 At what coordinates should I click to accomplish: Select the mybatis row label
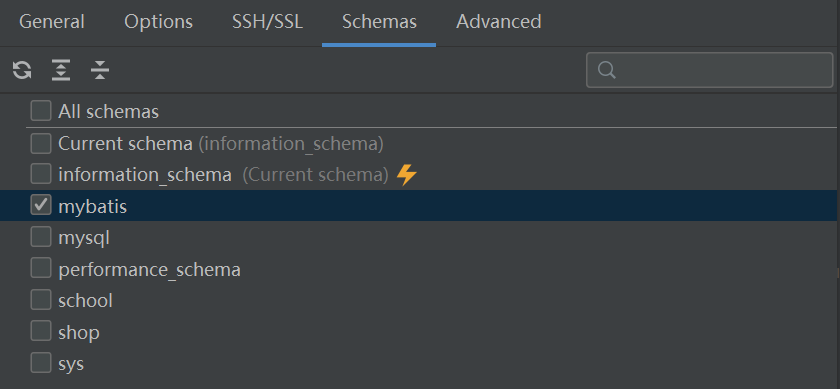tap(93, 206)
